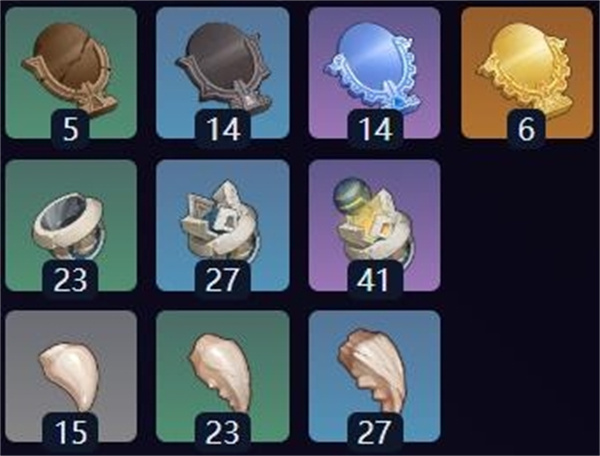Viewport: 600px width, 456px height.
Task: Select the small white fang on gray tile
Action: pos(71,375)
